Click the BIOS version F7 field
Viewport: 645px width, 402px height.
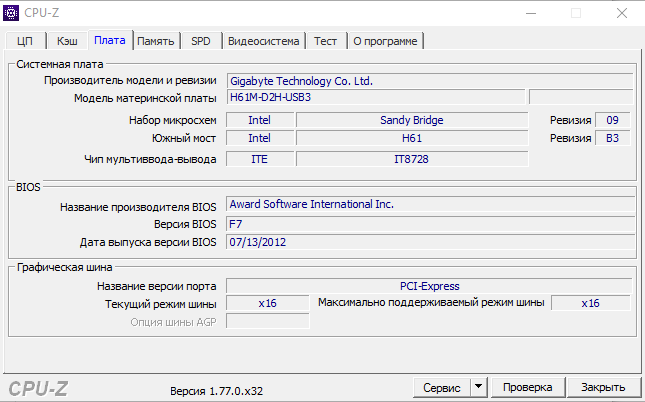click(430, 224)
